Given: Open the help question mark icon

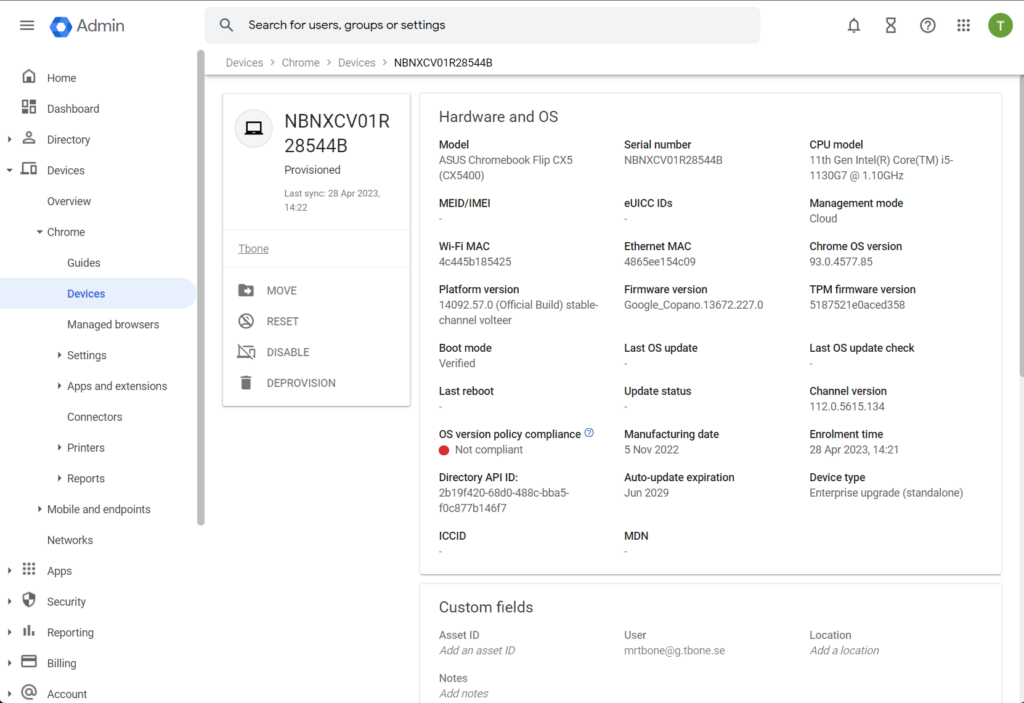Looking at the screenshot, I should [927, 25].
